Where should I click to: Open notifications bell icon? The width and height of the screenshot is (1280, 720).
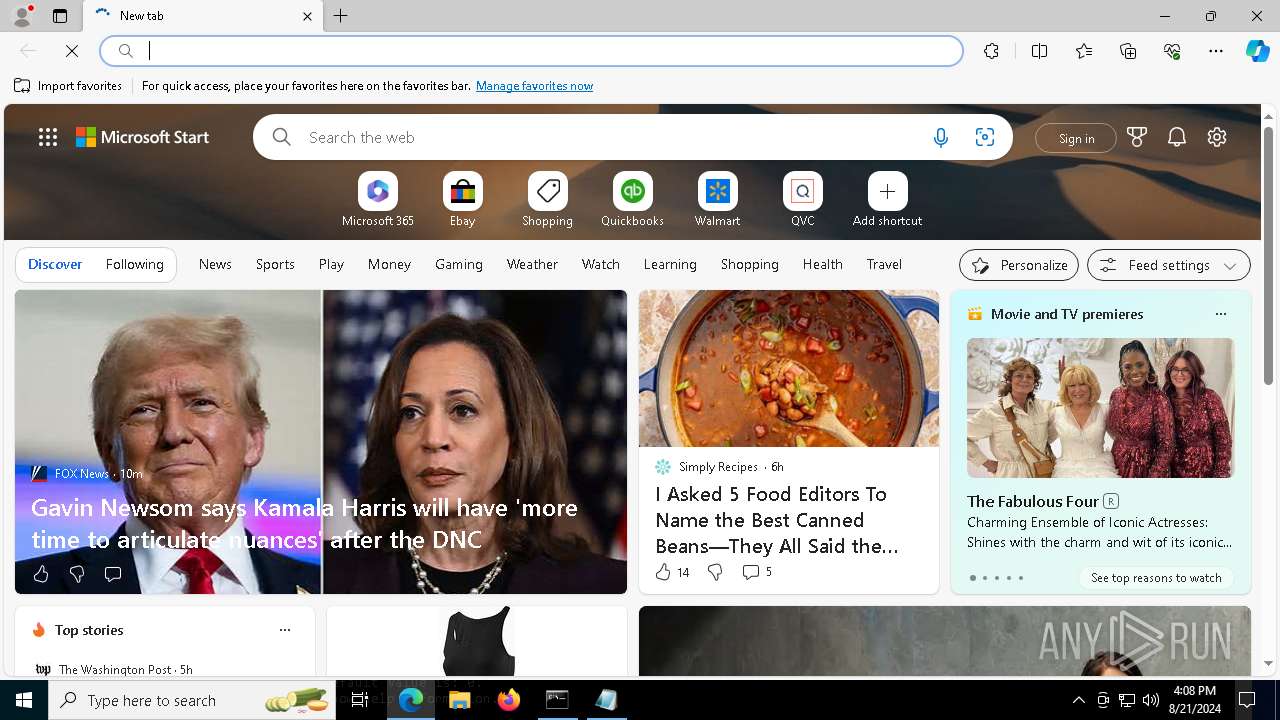[x=1177, y=137]
